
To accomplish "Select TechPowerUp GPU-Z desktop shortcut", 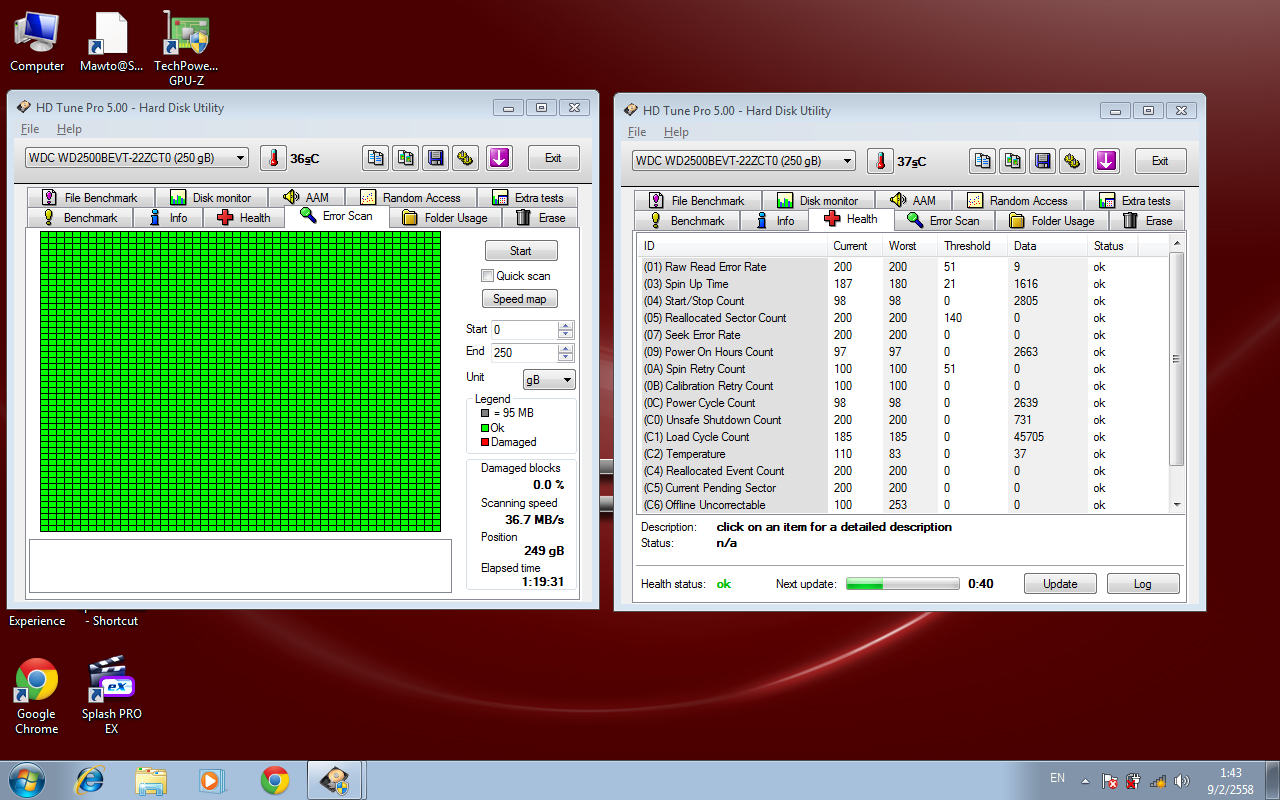I will pos(186,49).
